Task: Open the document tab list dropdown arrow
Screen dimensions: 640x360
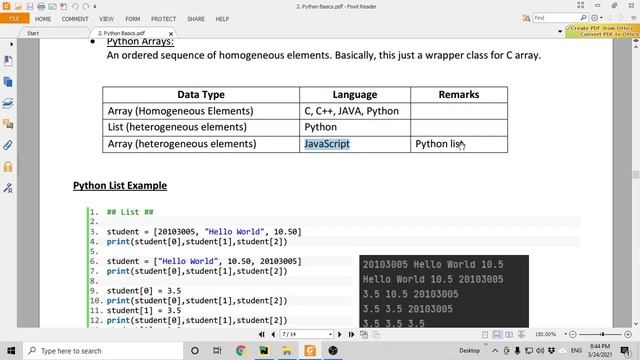Action: coord(560,32)
